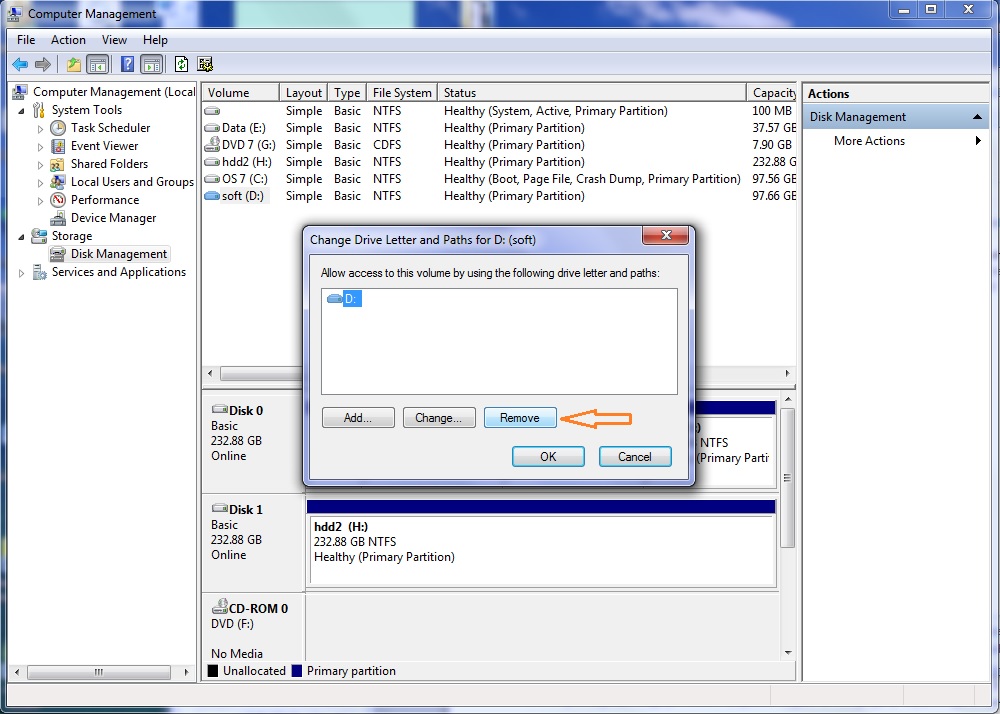Viewport: 1000px width, 714px height.
Task: Click the Storage node icon
Action: pos(39,236)
